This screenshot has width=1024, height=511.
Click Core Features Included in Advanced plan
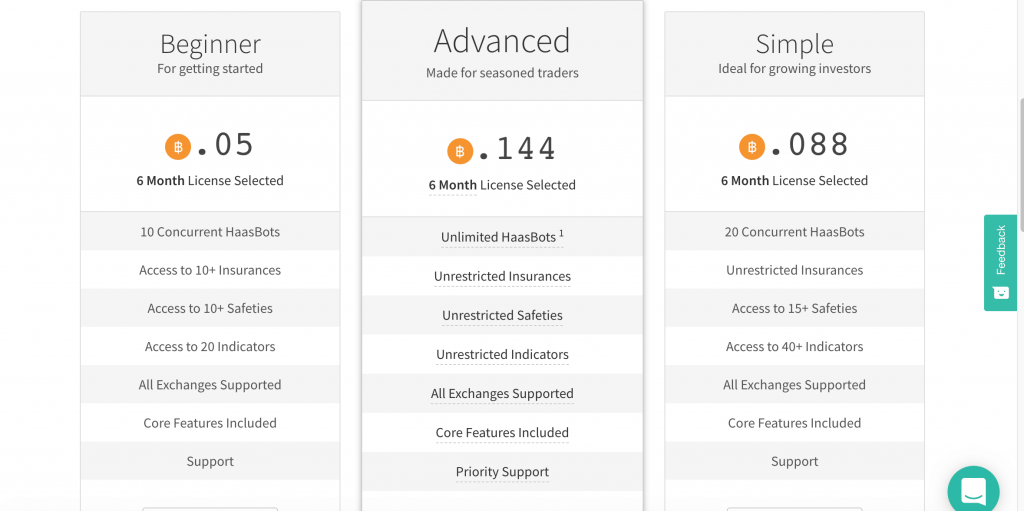(502, 433)
